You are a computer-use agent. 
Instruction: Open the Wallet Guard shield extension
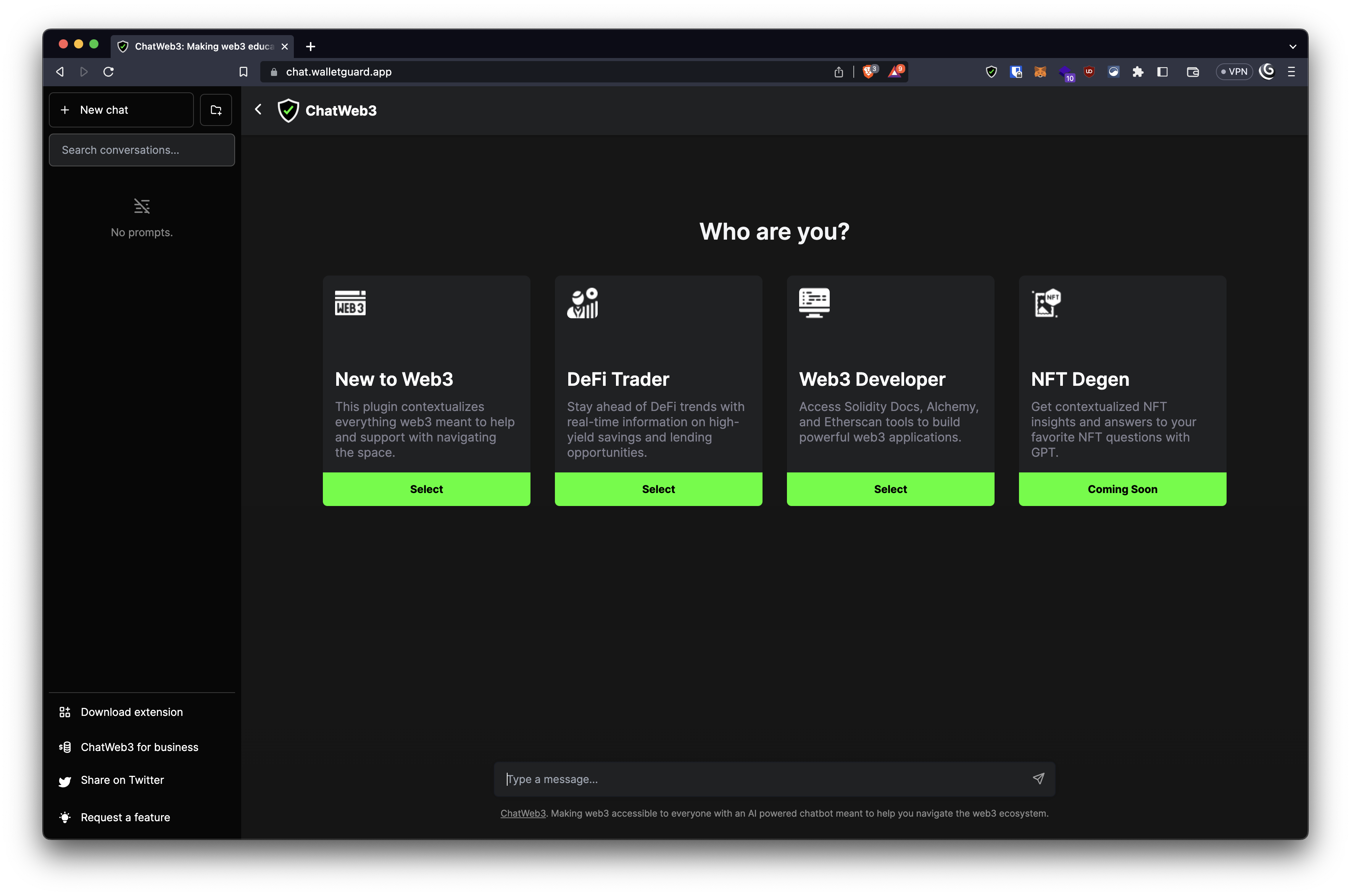tap(991, 71)
